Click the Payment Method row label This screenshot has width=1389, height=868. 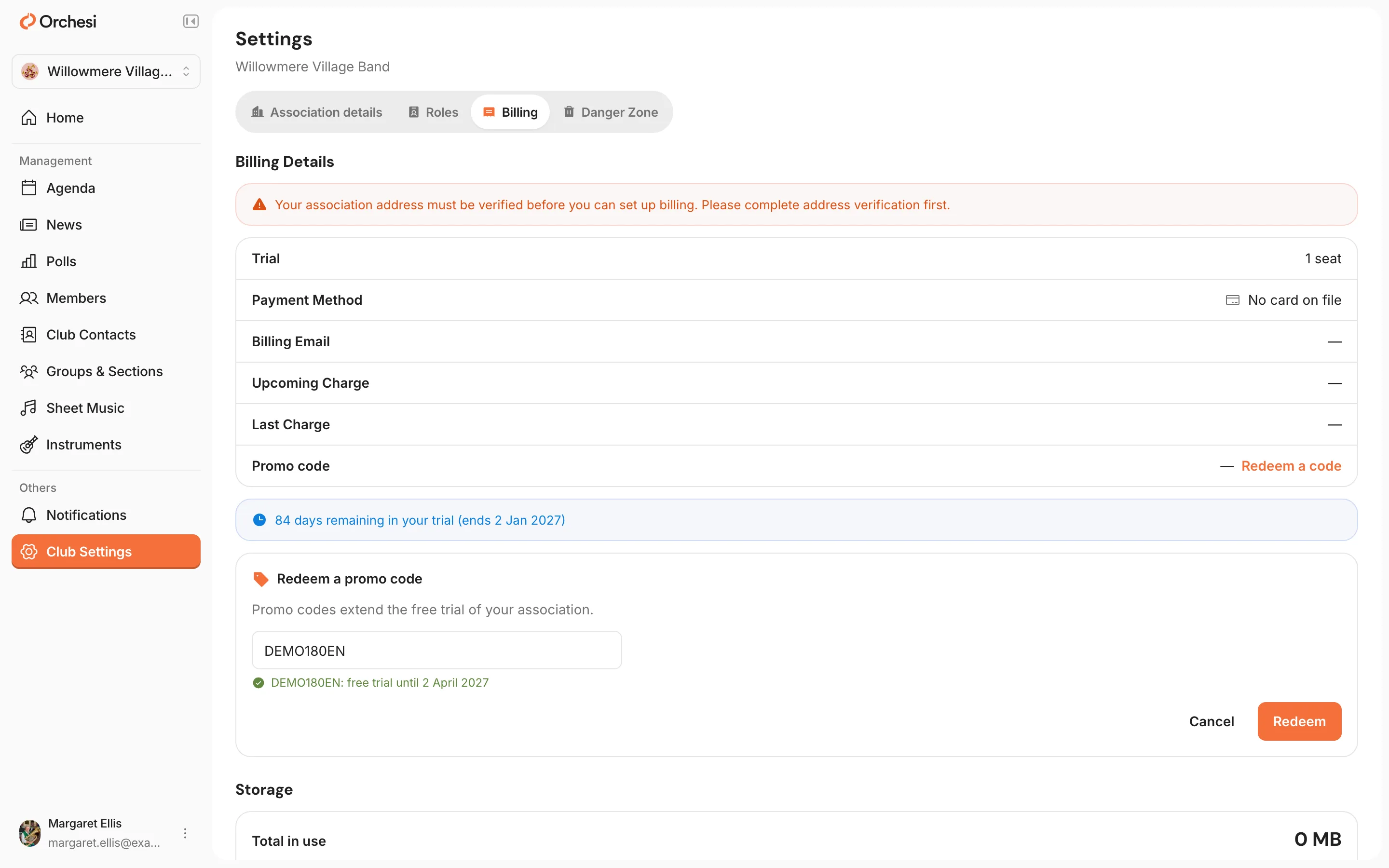pyautogui.click(x=307, y=299)
